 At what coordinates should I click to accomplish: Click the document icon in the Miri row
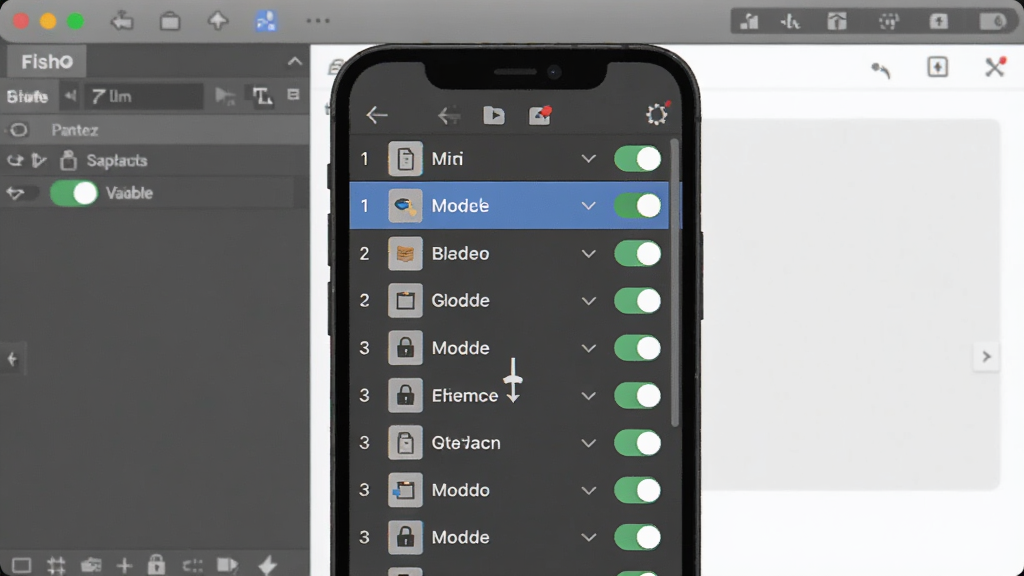[405, 159]
